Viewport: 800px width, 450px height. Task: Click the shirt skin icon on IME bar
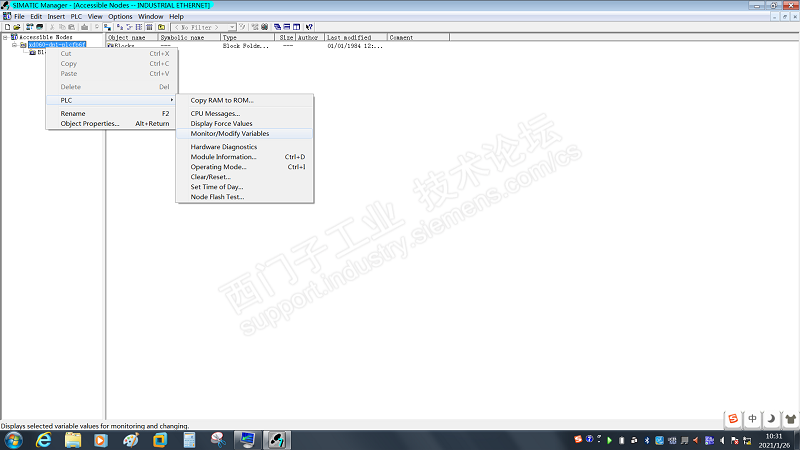click(x=790, y=419)
